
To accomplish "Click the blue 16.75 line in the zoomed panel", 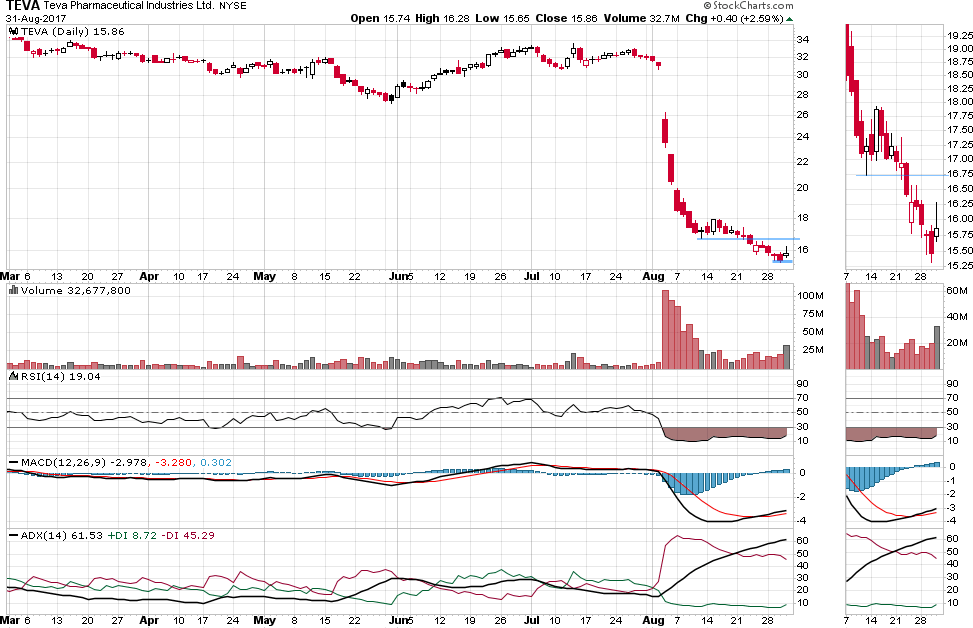I will pos(902,175).
